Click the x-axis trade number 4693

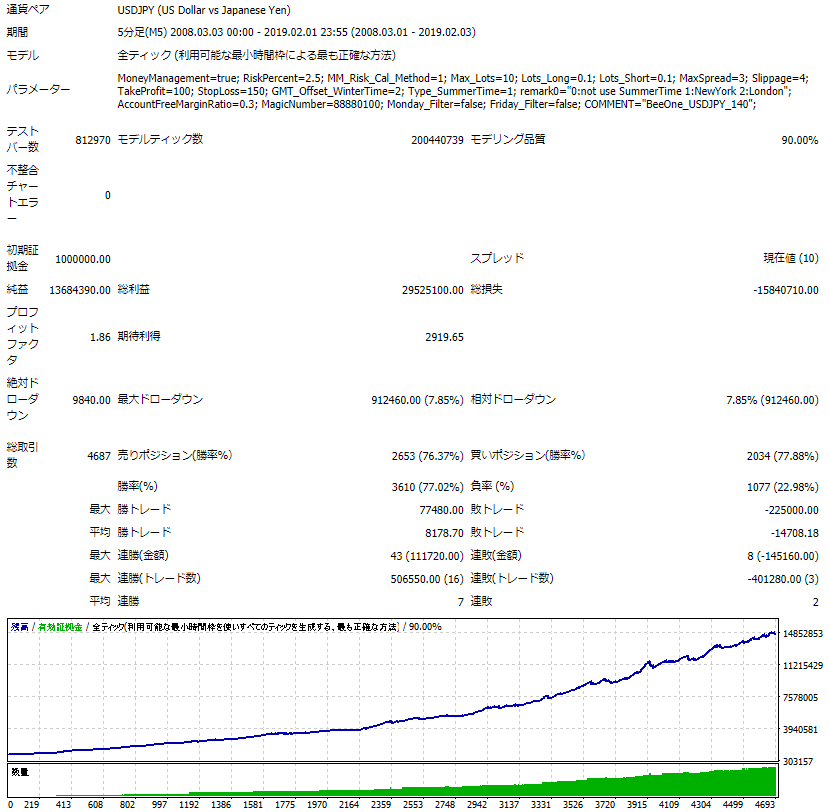coord(764,805)
